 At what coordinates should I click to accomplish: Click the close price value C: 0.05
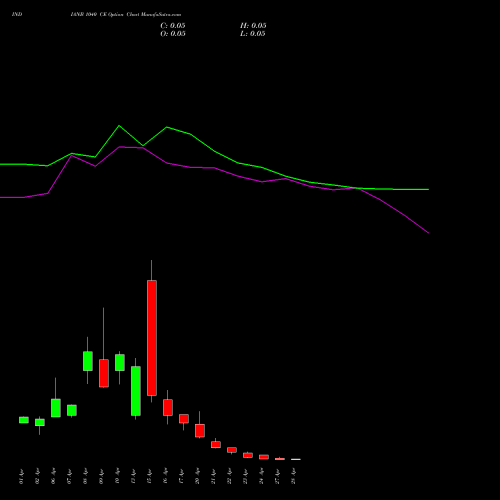[x=173, y=26]
